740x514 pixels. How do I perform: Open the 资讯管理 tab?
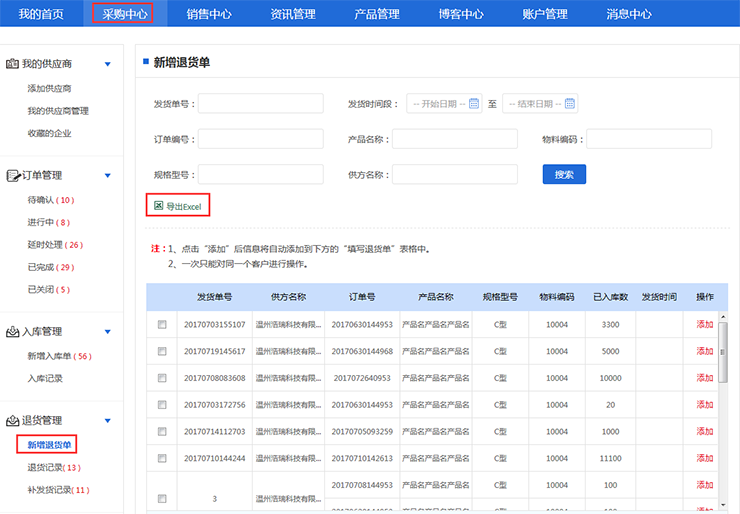coord(293,14)
